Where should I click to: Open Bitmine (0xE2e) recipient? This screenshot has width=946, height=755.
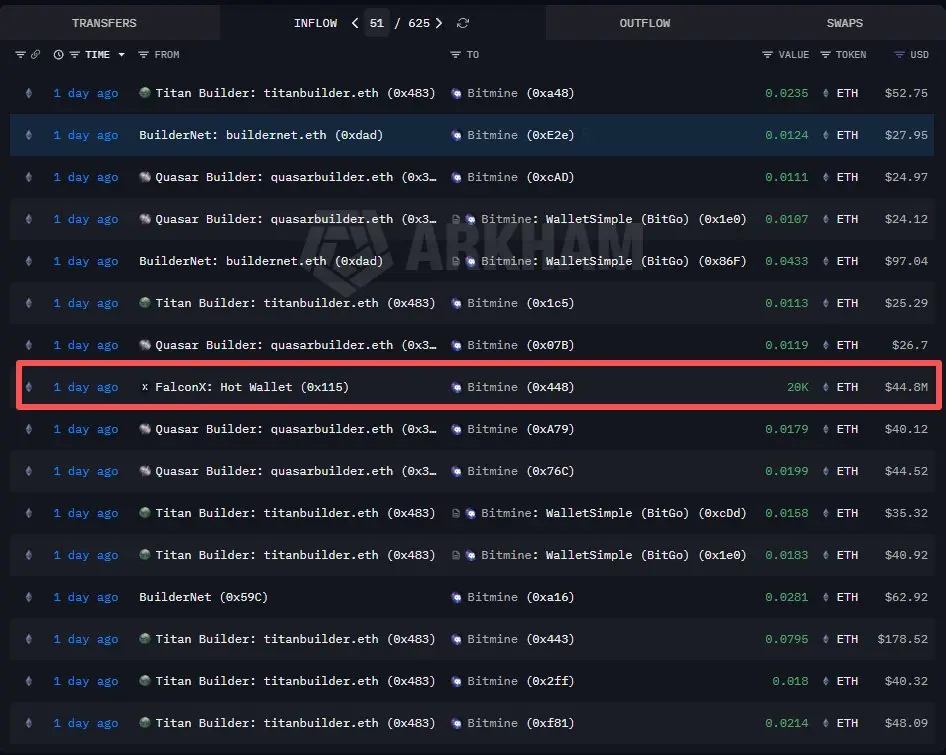point(521,135)
